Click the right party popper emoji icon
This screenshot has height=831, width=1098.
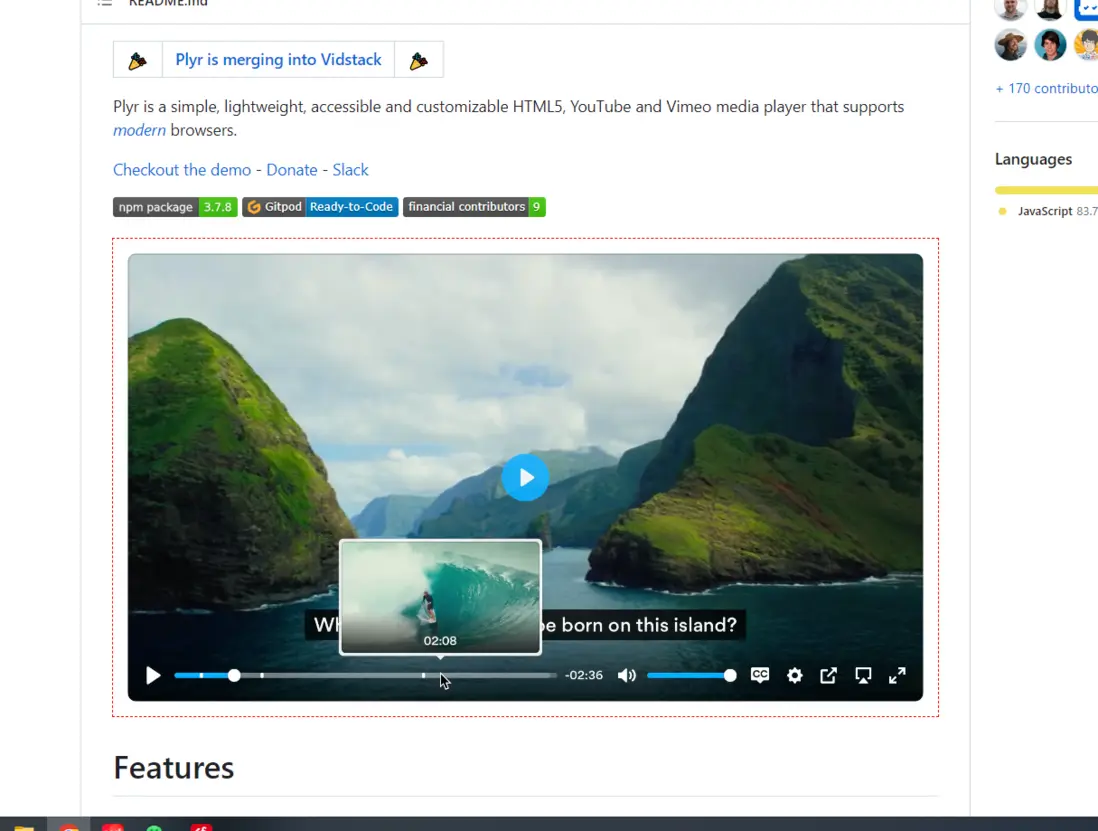pyautogui.click(x=419, y=60)
